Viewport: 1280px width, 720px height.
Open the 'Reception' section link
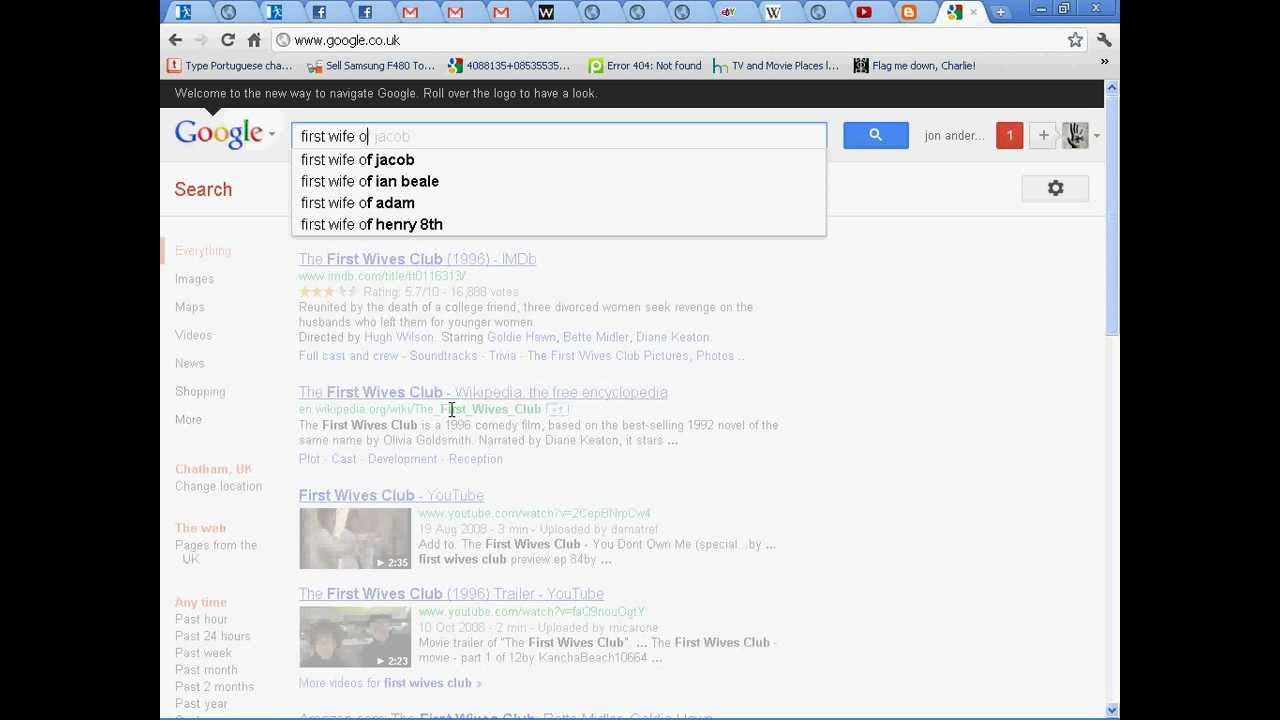[x=476, y=459]
